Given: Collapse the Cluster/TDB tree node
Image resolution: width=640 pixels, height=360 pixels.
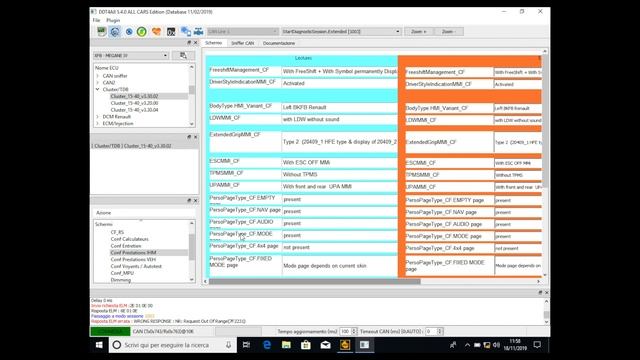Looking at the screenshot, I should 98,89.
